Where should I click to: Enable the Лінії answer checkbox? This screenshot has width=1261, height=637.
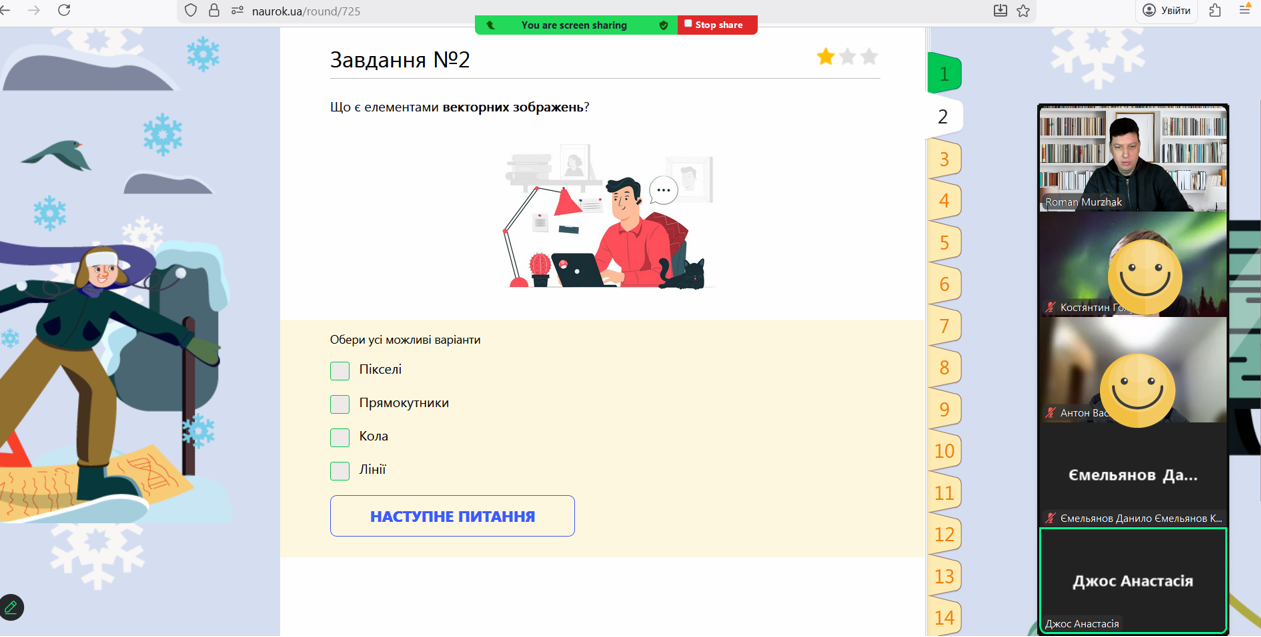(x=340, y=471)
